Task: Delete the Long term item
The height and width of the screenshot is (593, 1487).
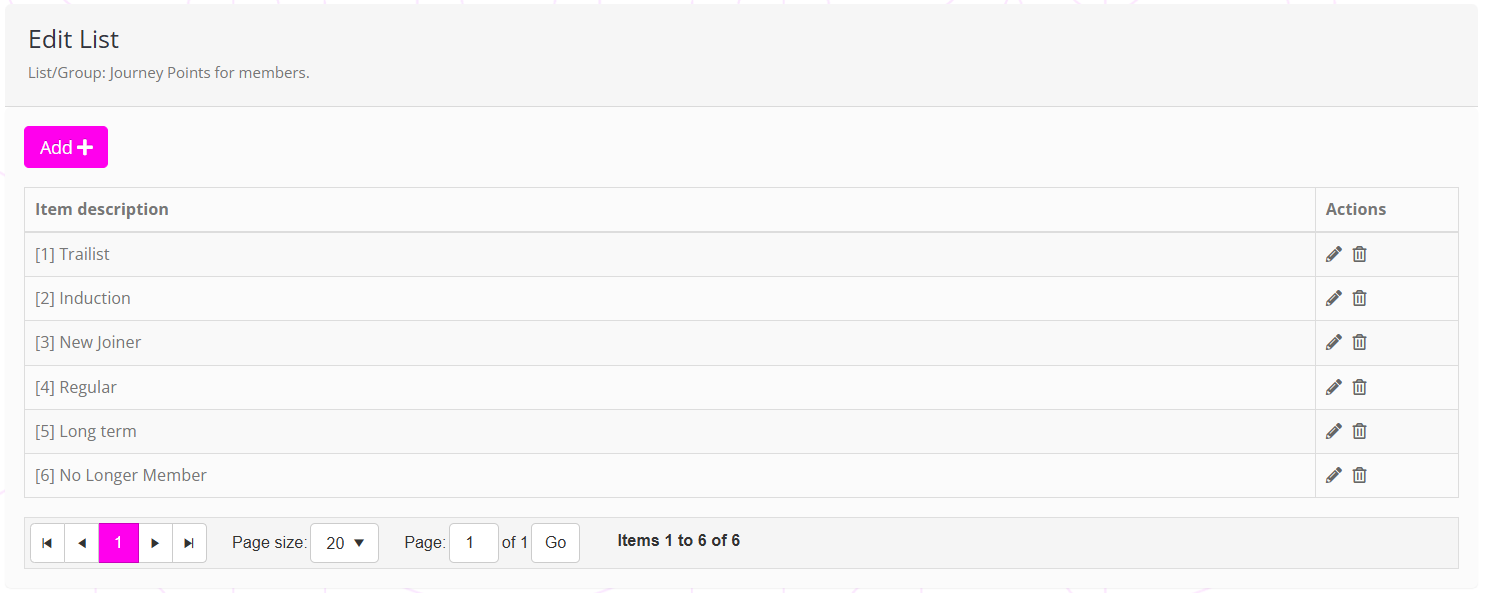Action: tap(1360, 431)
